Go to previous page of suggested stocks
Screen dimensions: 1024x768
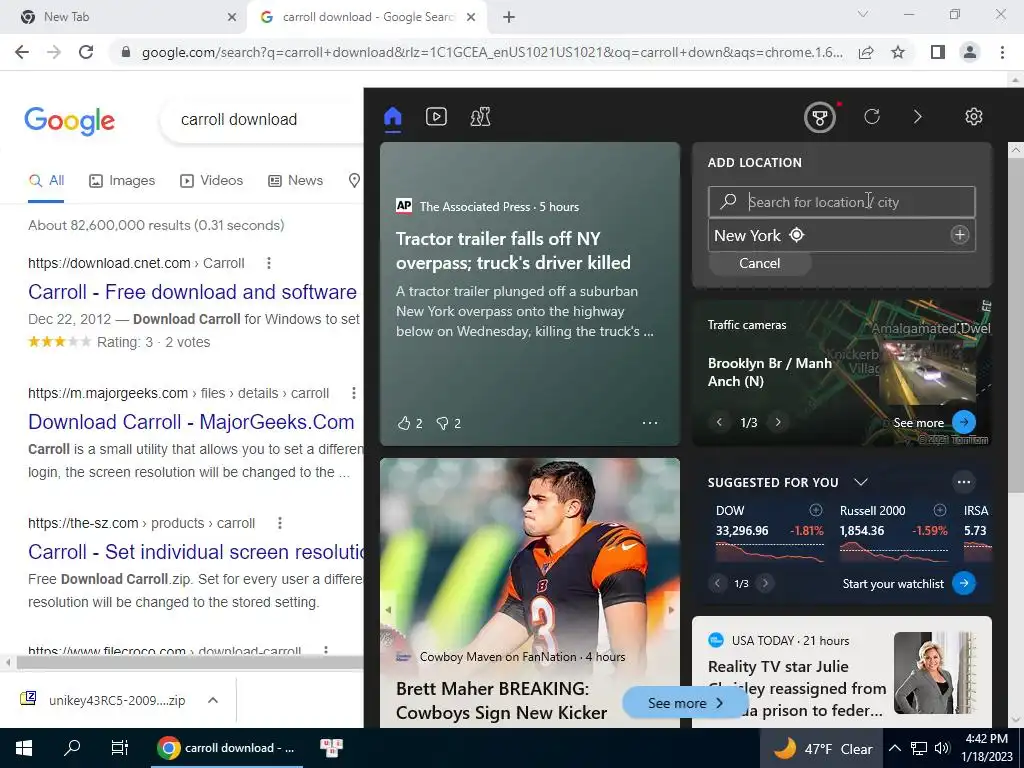717,583
